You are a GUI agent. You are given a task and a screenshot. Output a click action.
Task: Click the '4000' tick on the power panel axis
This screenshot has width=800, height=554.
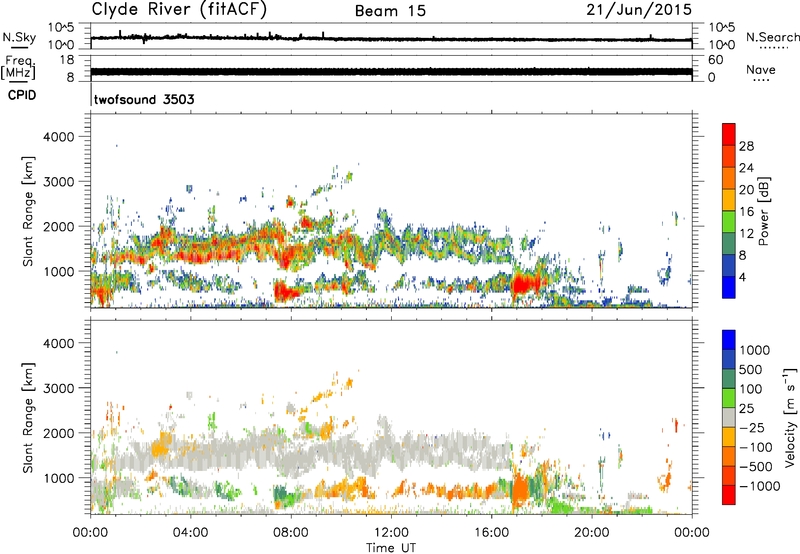(x=58, y=137)
